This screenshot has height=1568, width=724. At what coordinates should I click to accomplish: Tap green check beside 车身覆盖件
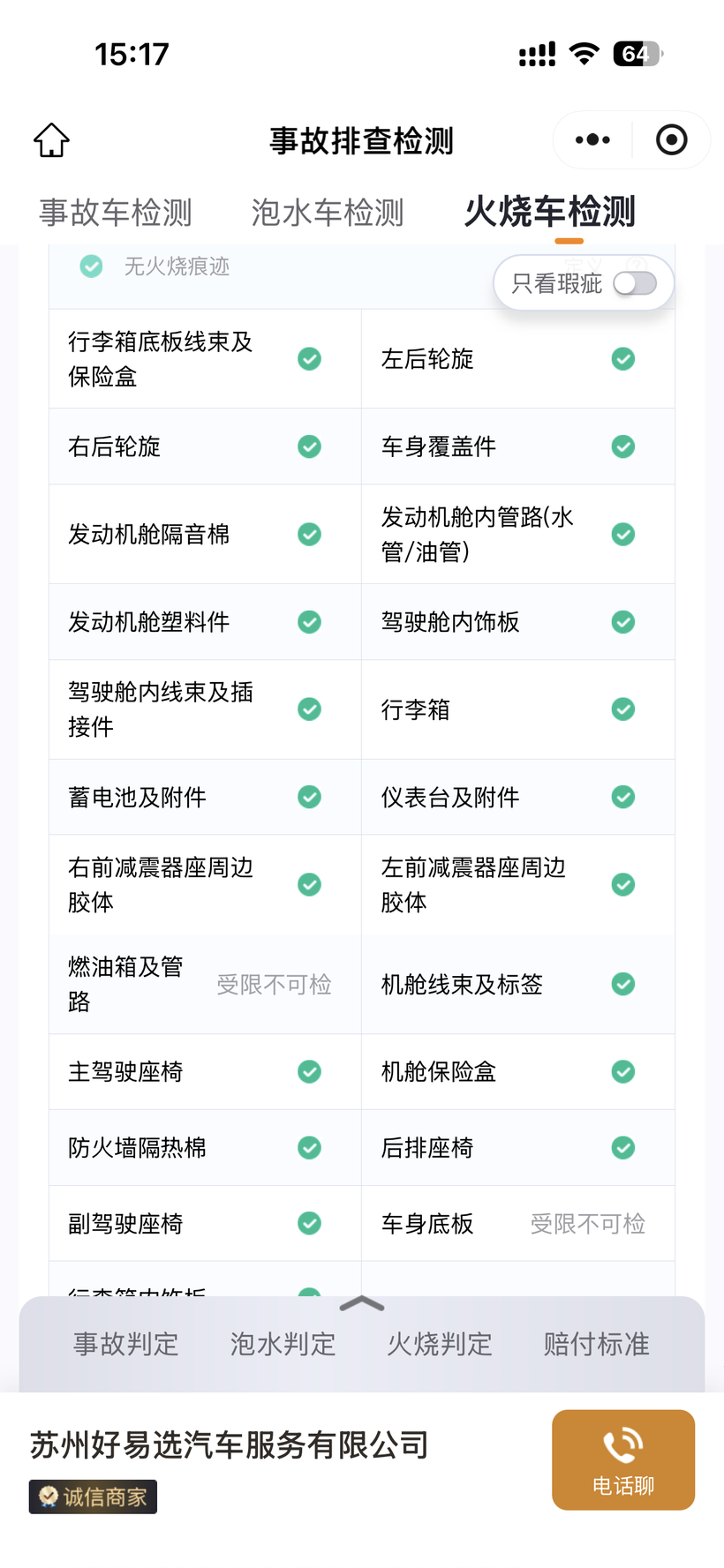point(623,446)
